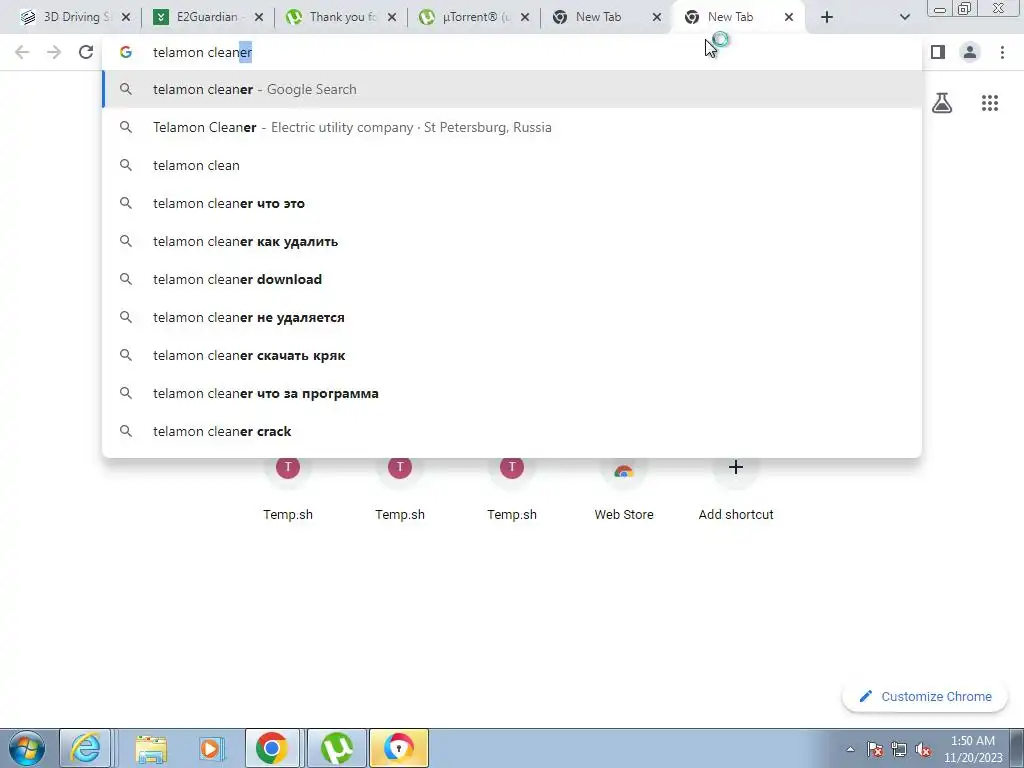The width and height of the screenshot is (1024, 768).
Task: Open the Chrome side panel
Action: coord(938,52)
